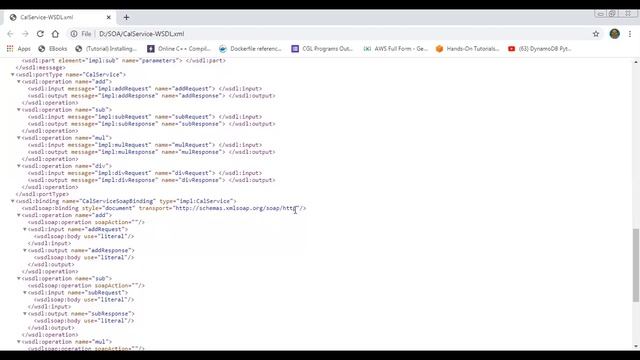Viewport: 640px width, 360px height.
Task: Collapse the portType operation "sub" node
Action: (19, 110)
